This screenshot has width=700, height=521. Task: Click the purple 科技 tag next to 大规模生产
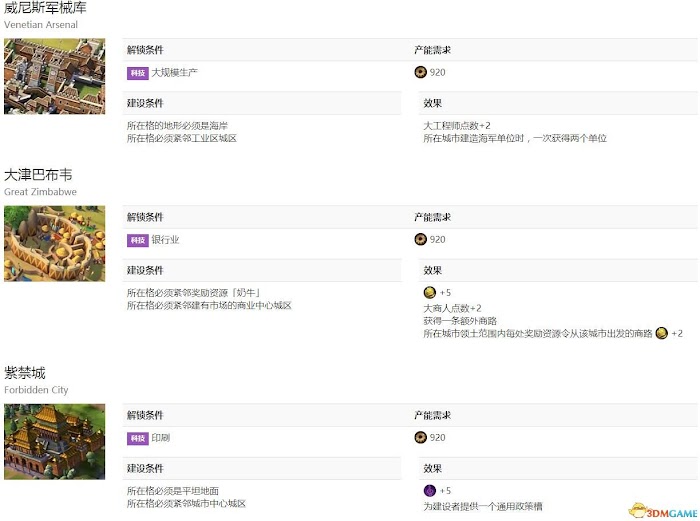tap(138, 73)
